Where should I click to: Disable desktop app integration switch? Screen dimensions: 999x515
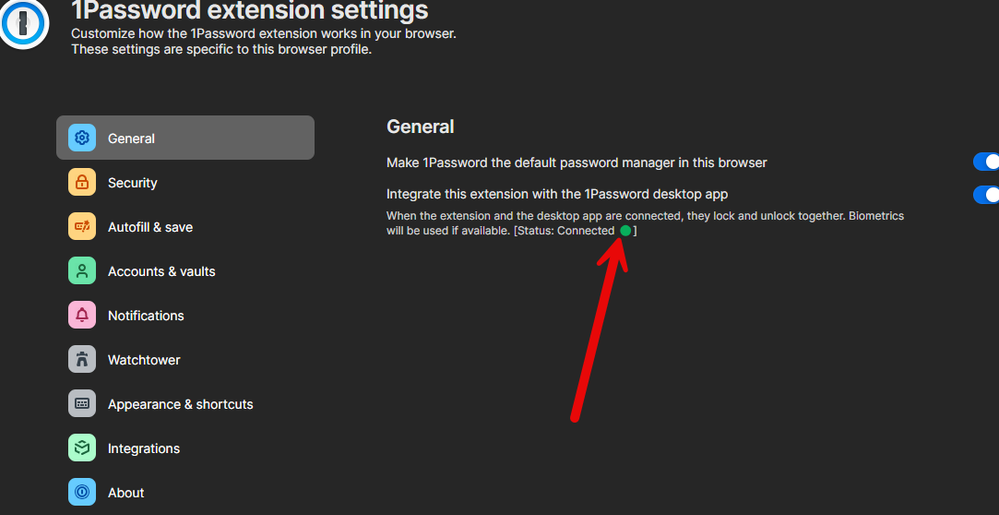point(986,194)
